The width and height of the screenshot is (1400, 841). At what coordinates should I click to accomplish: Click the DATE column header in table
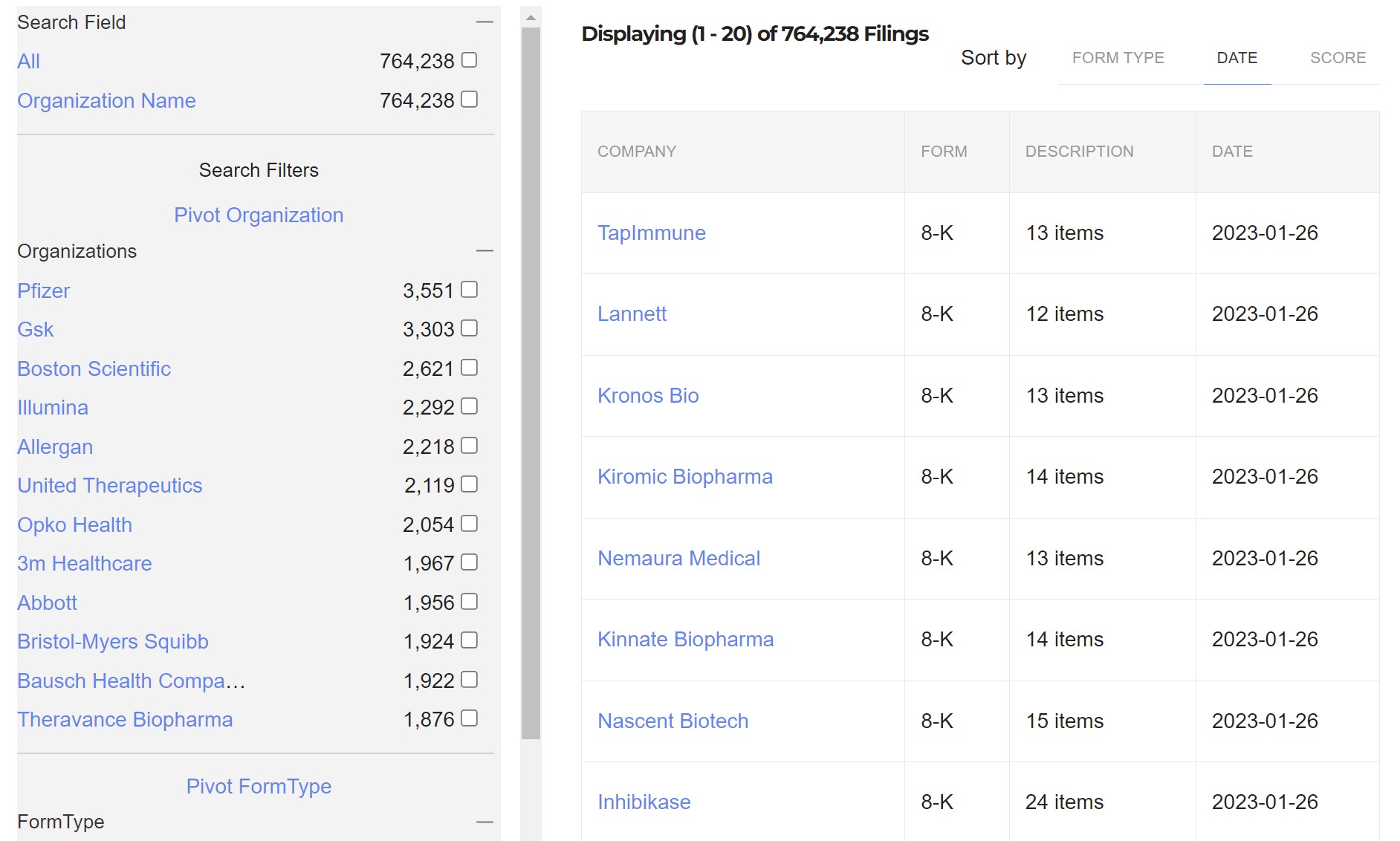1232,152
